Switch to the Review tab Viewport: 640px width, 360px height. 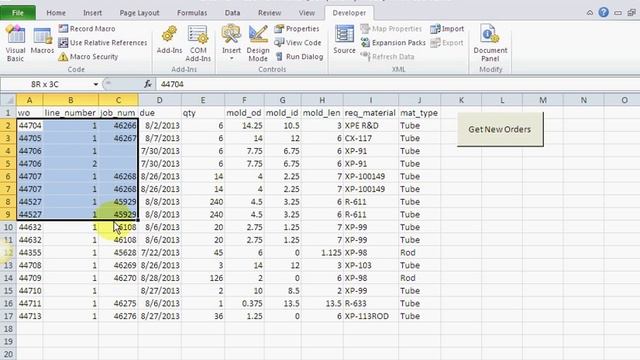[269, 13]
